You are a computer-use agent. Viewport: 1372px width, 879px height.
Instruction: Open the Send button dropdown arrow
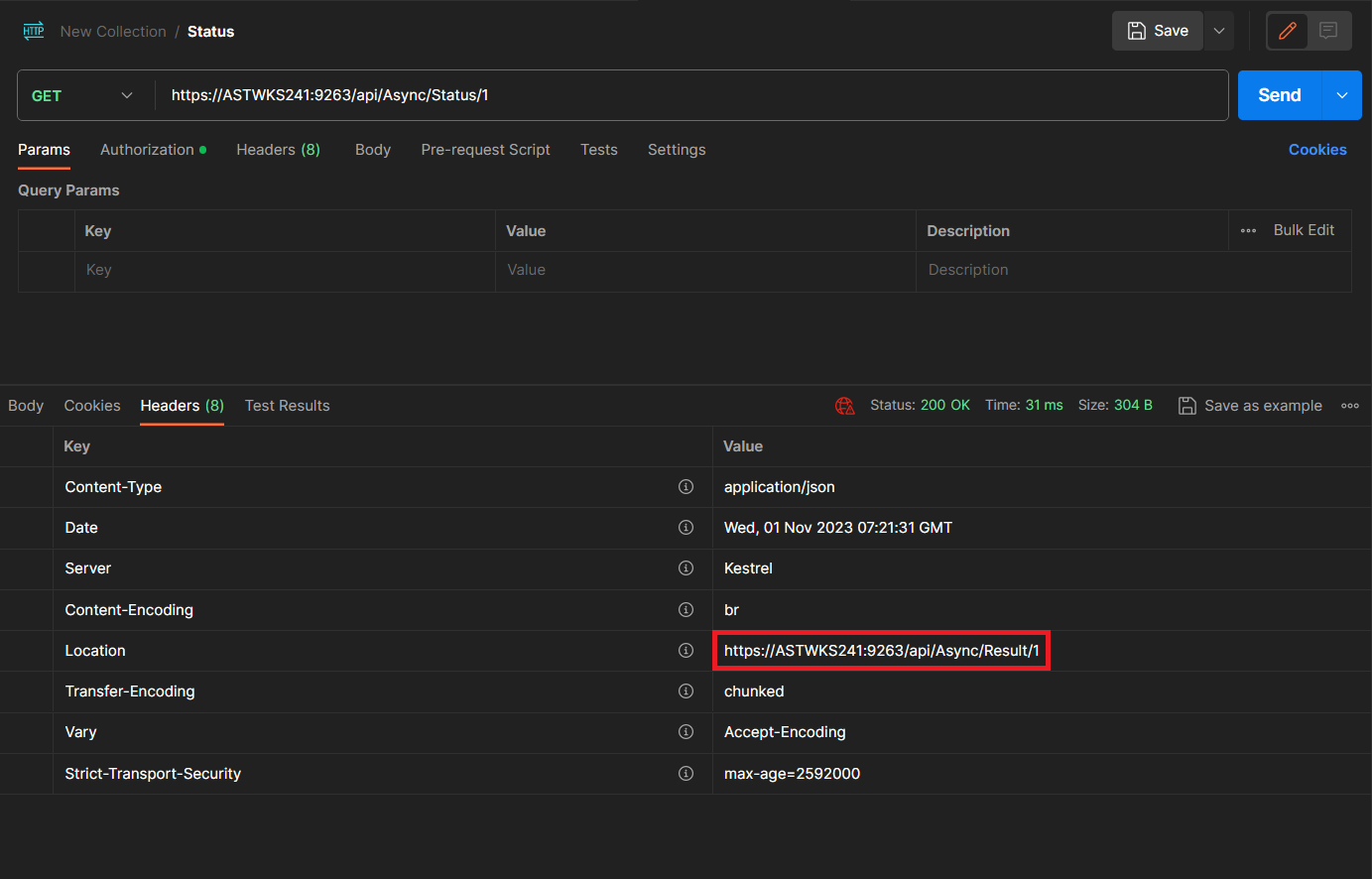pos(1341,95)
